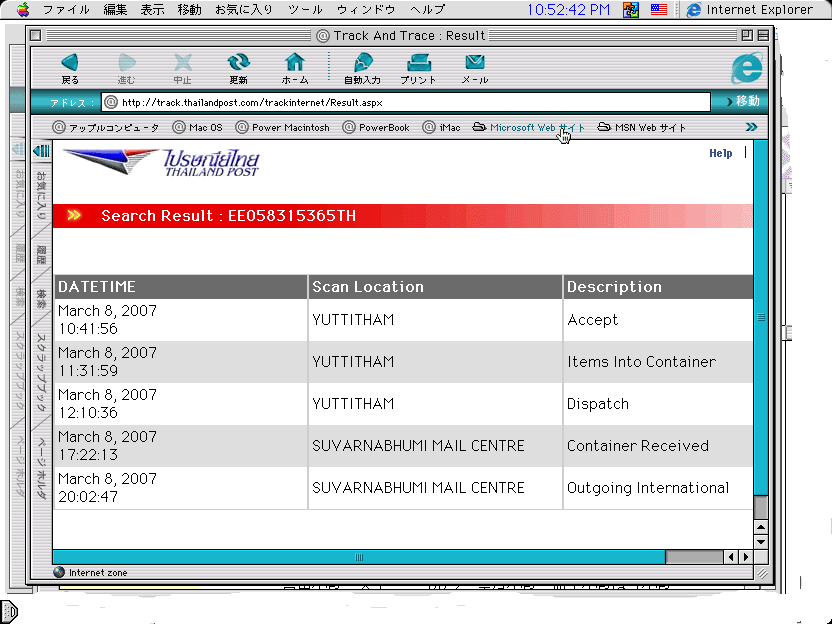Open the ツール menu
This screenshot has height=624, width=832.
tap(305, 10)
